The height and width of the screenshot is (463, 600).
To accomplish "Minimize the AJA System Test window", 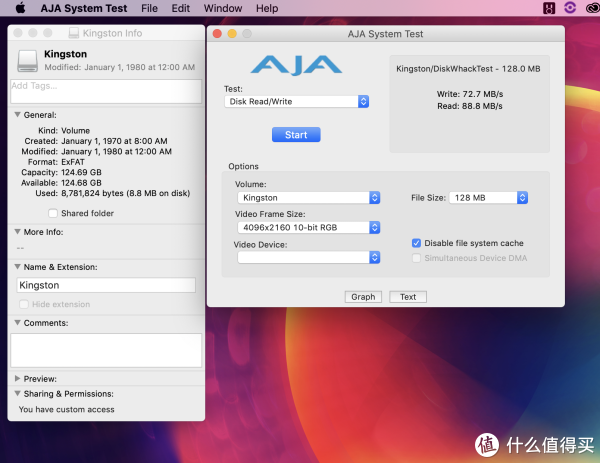I will pos(232,34).
